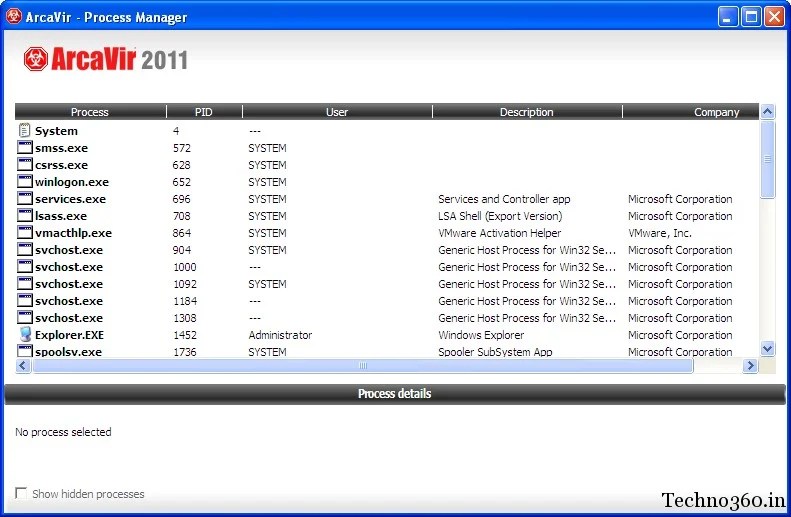Sort by the Process column header

click(x=90, y=111)
